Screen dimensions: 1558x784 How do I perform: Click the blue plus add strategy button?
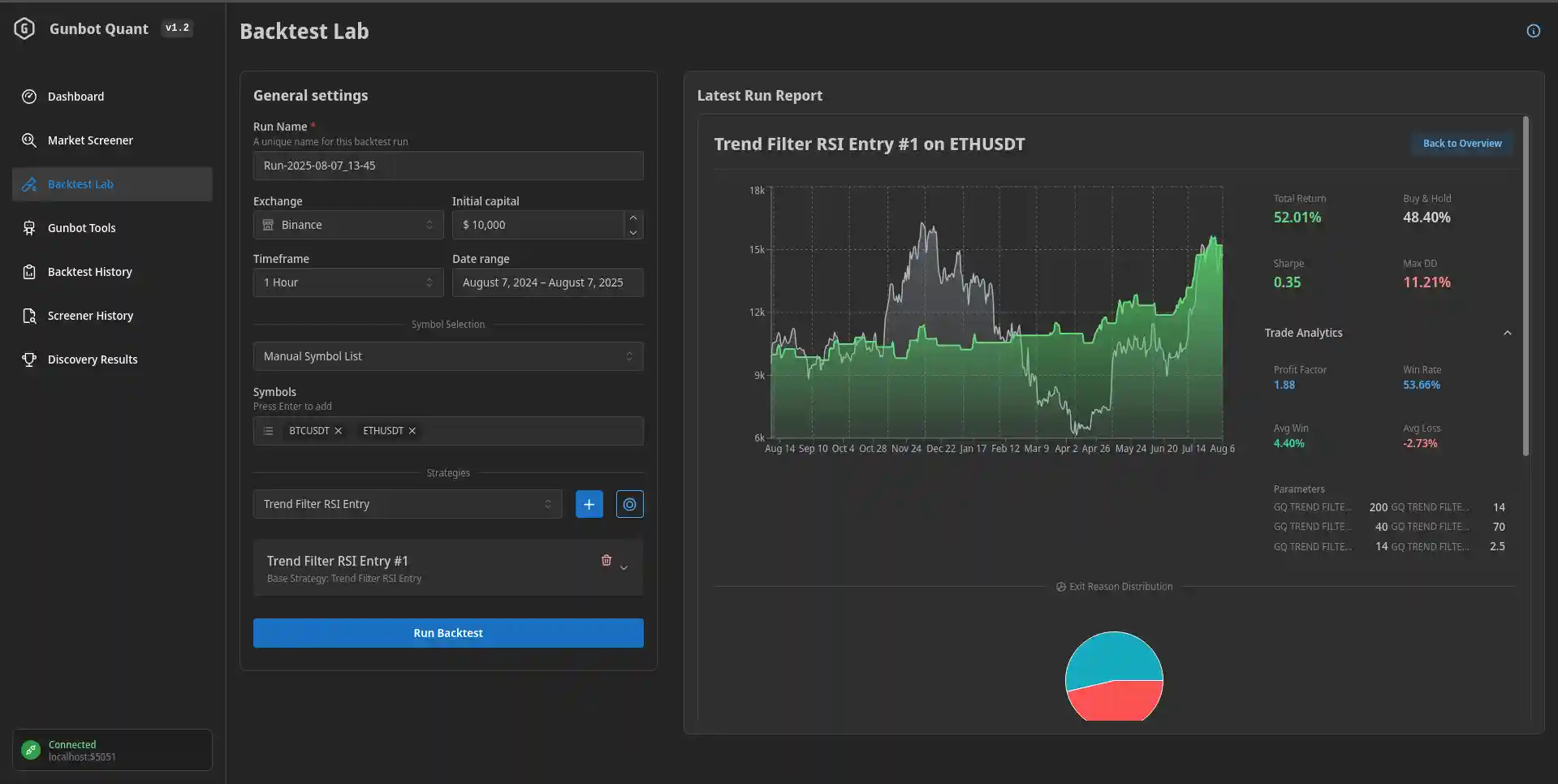tap(589, 504)
